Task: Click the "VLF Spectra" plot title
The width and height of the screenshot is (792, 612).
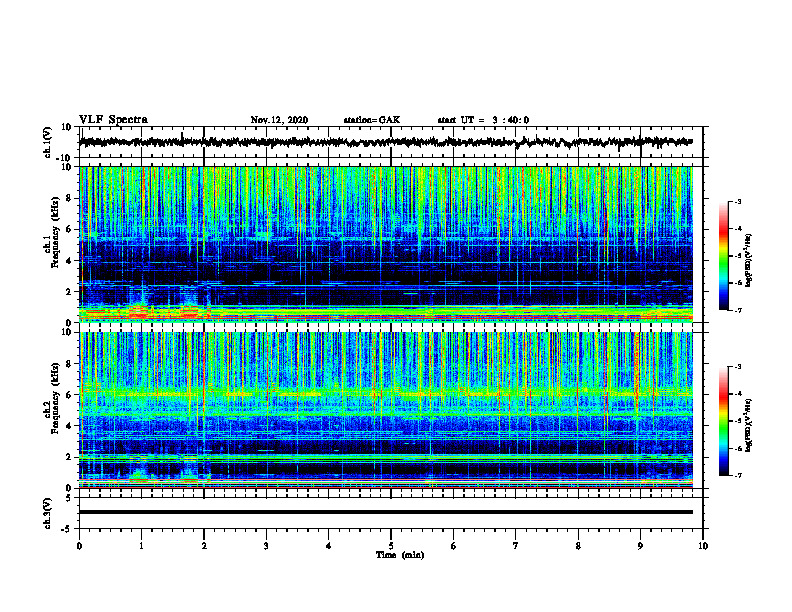Action: pos(113,119)
